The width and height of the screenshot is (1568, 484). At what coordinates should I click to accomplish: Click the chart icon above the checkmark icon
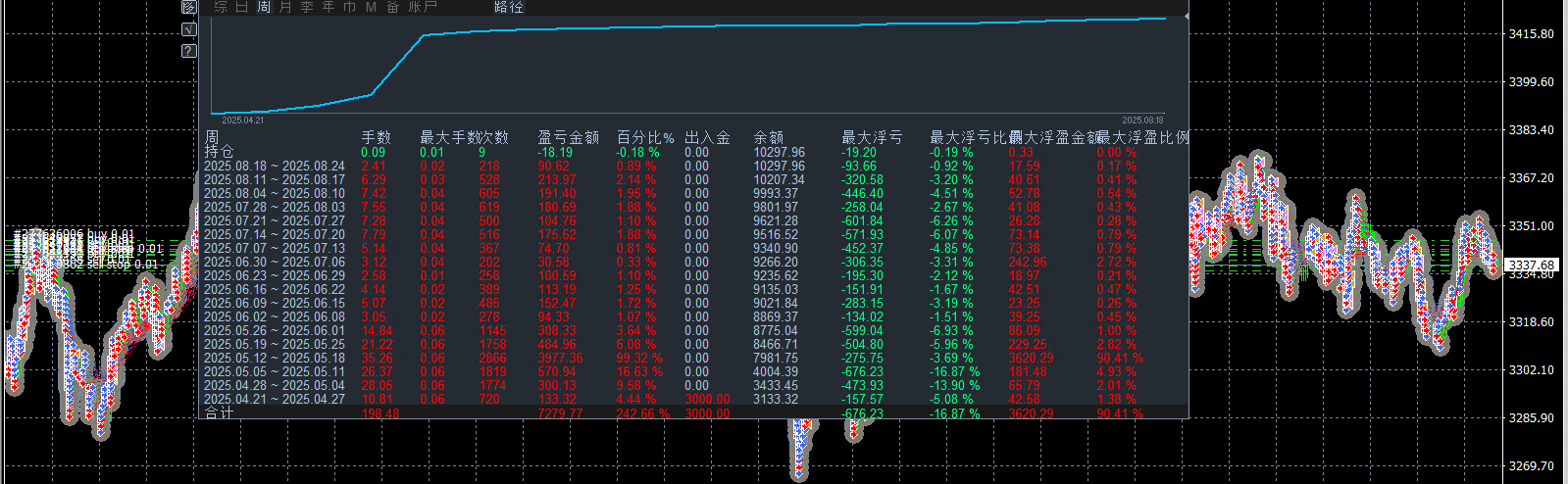pyautogui.click(x=188, y=7)
